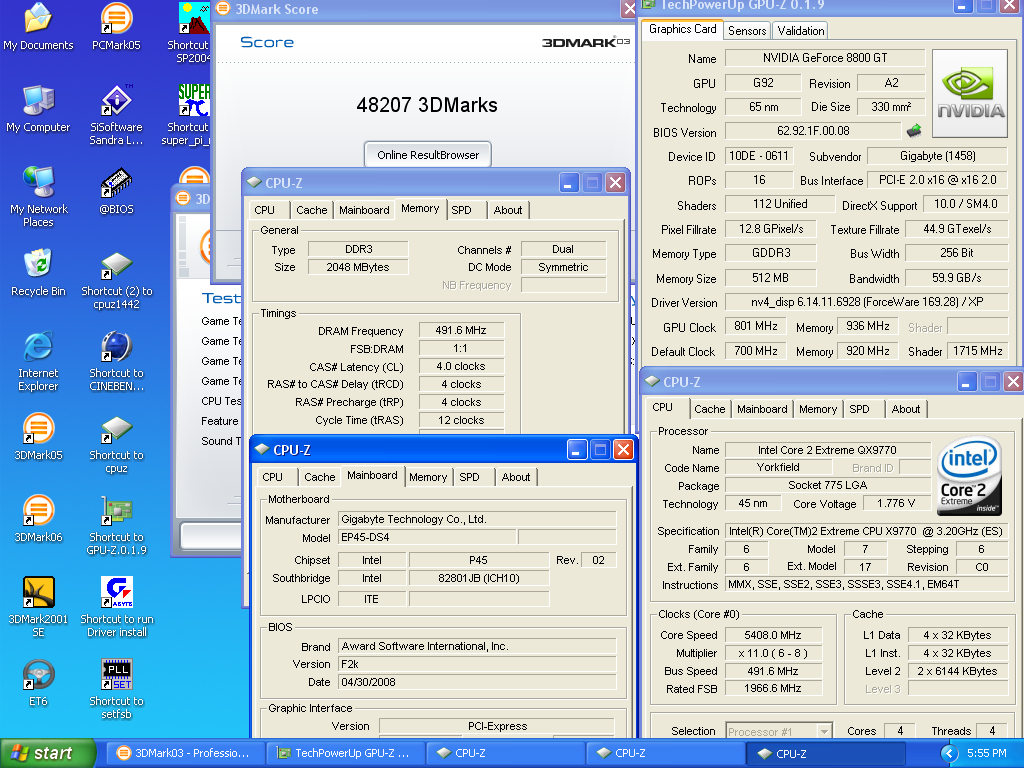Open the Validation tab in GPU-Z
The height and width of the screenshot is (768, 1024).
pyautogui.click(x=800, y=31)
